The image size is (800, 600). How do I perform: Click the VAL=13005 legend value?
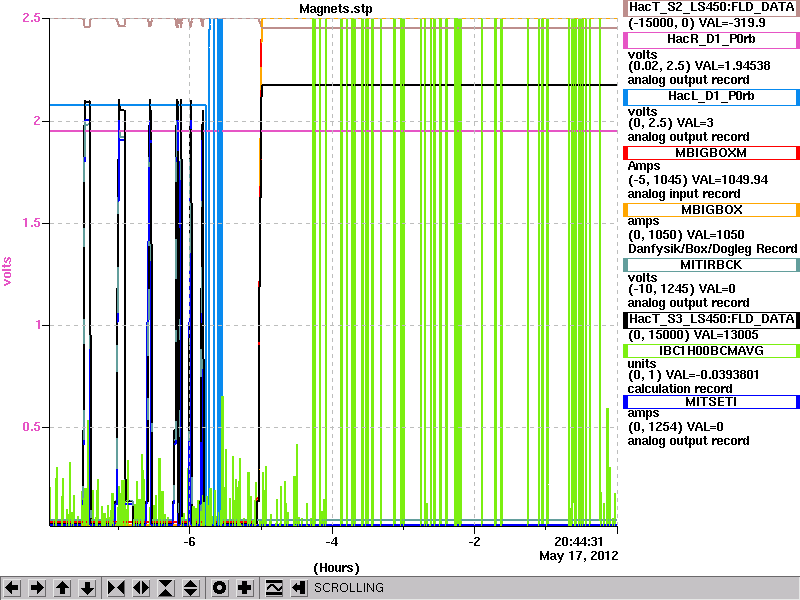click(x=726, y=335)
